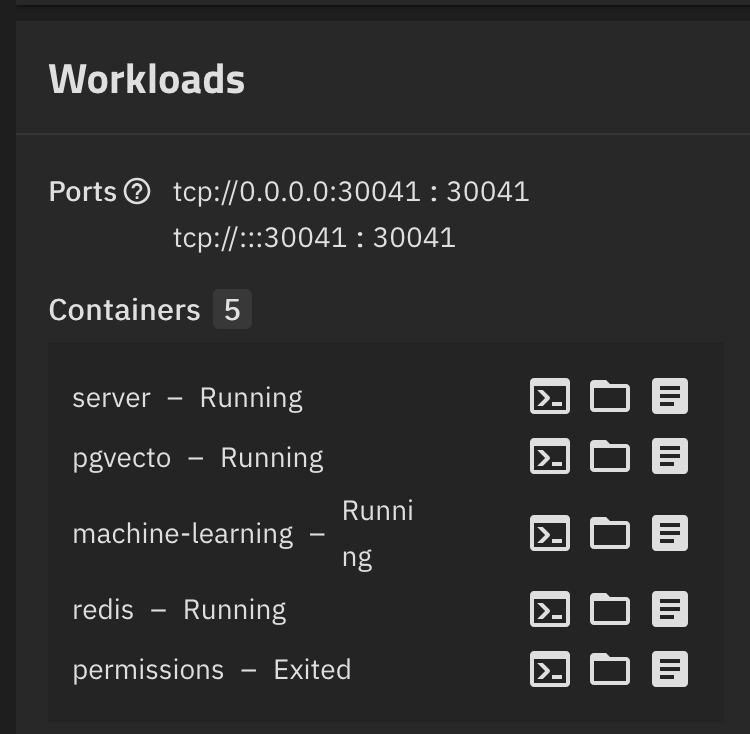This screenshot has width=750, height=734.
Task: Browse volume mounts of pgvecto container
Action: click(610, 456)
